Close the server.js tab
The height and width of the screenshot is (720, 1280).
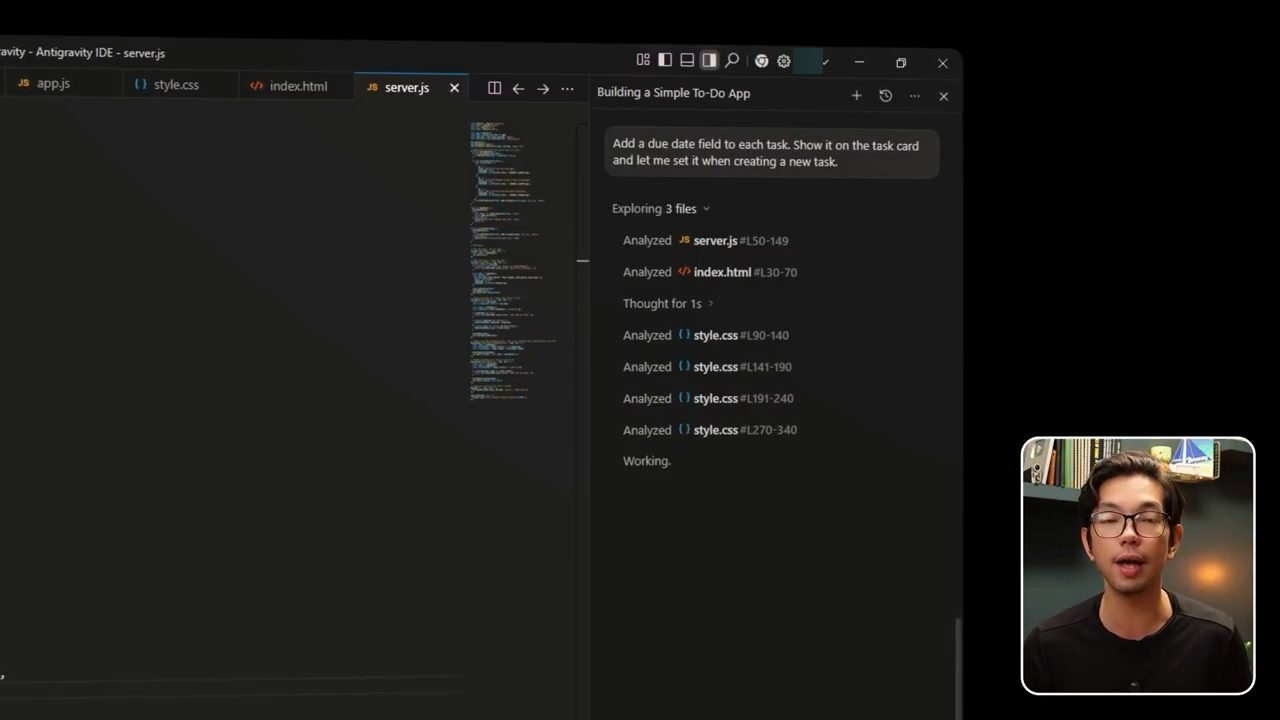[454, 88]
